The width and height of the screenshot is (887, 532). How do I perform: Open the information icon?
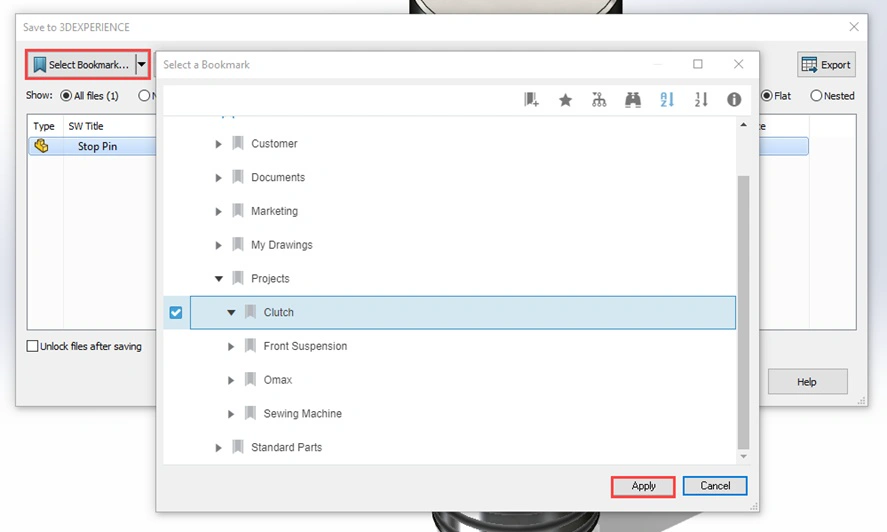click(x=734, y=100)
